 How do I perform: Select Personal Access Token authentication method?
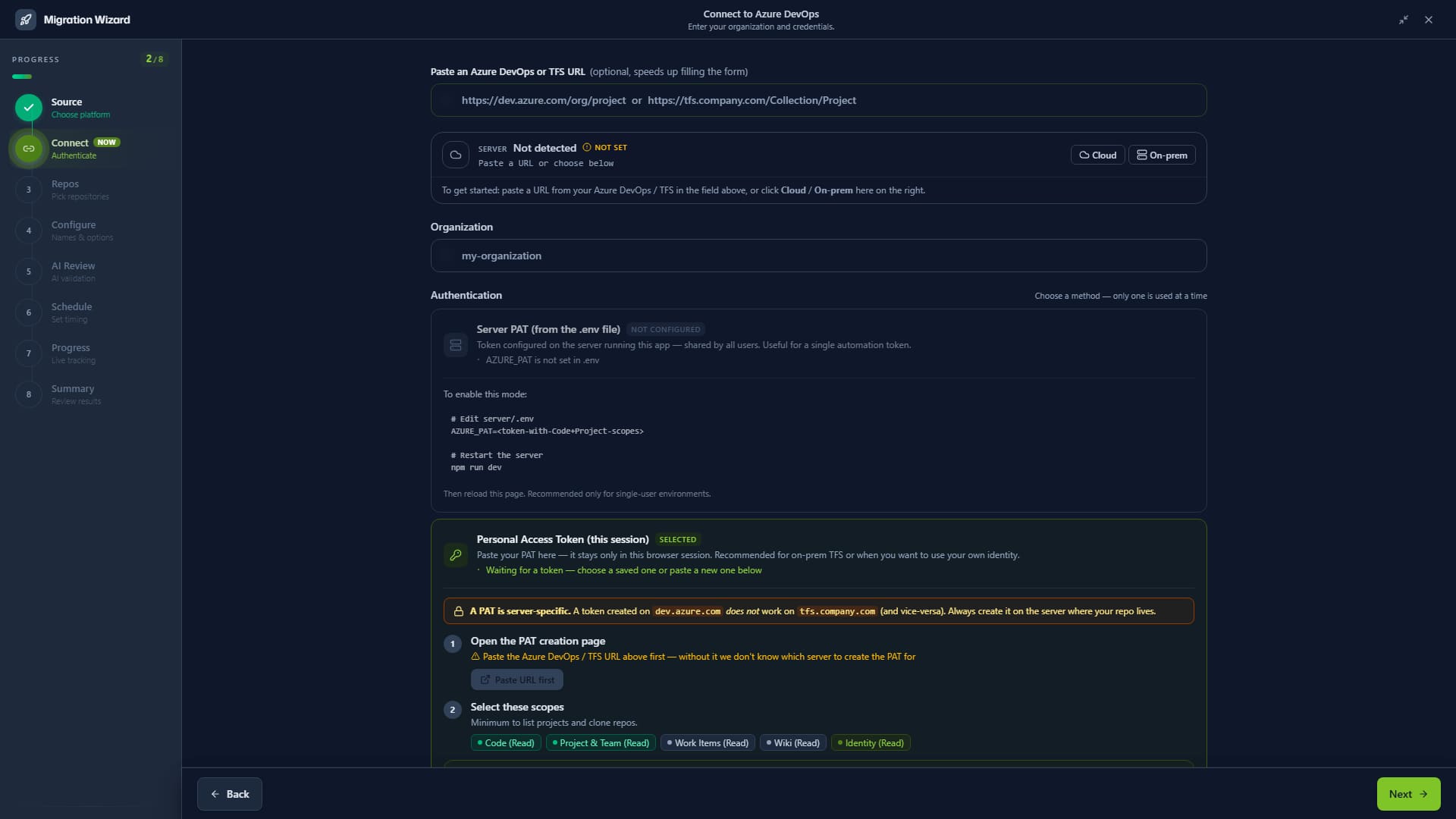(x=818, y=554)
